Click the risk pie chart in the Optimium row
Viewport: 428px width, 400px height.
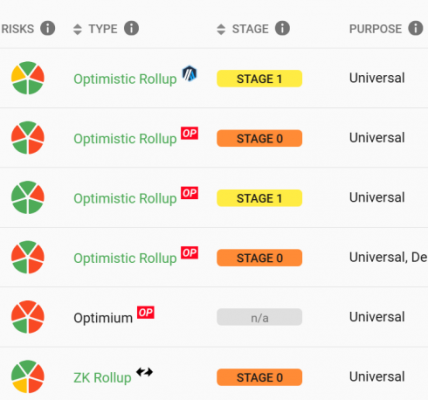tap(28, 317)
